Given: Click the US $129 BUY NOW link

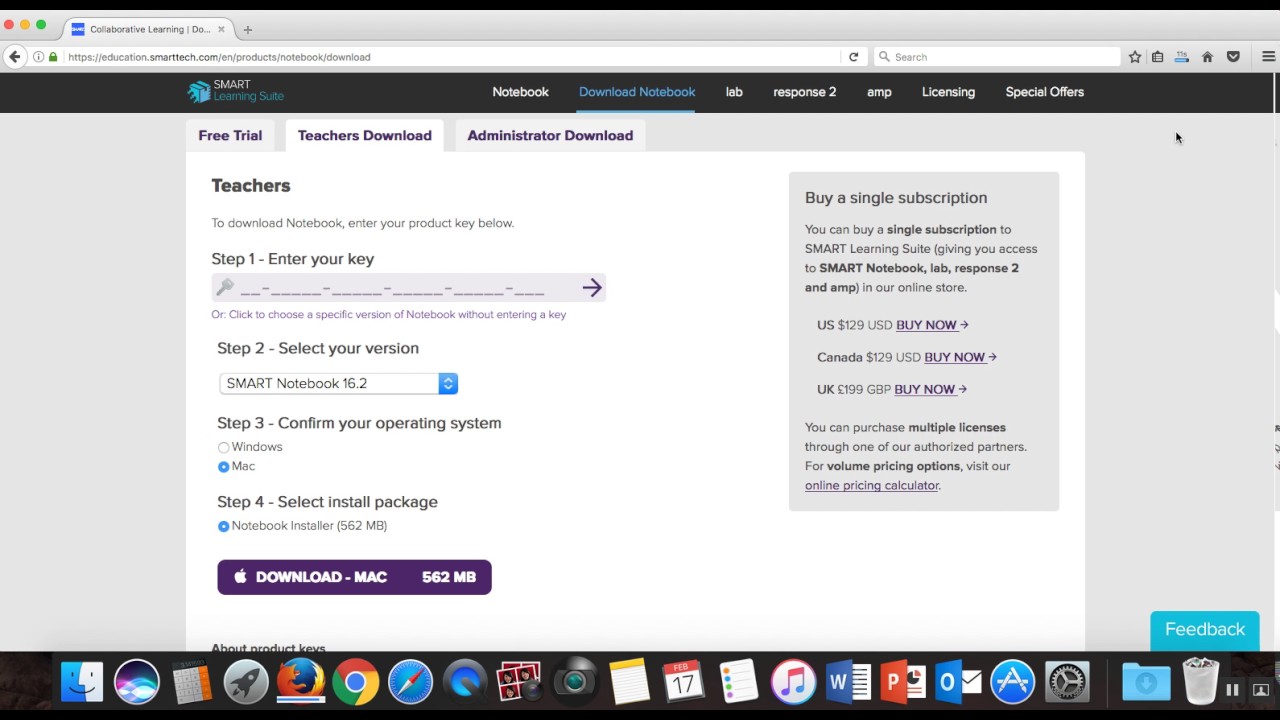Looking at the screenshot, I should (x=932, y=325).
